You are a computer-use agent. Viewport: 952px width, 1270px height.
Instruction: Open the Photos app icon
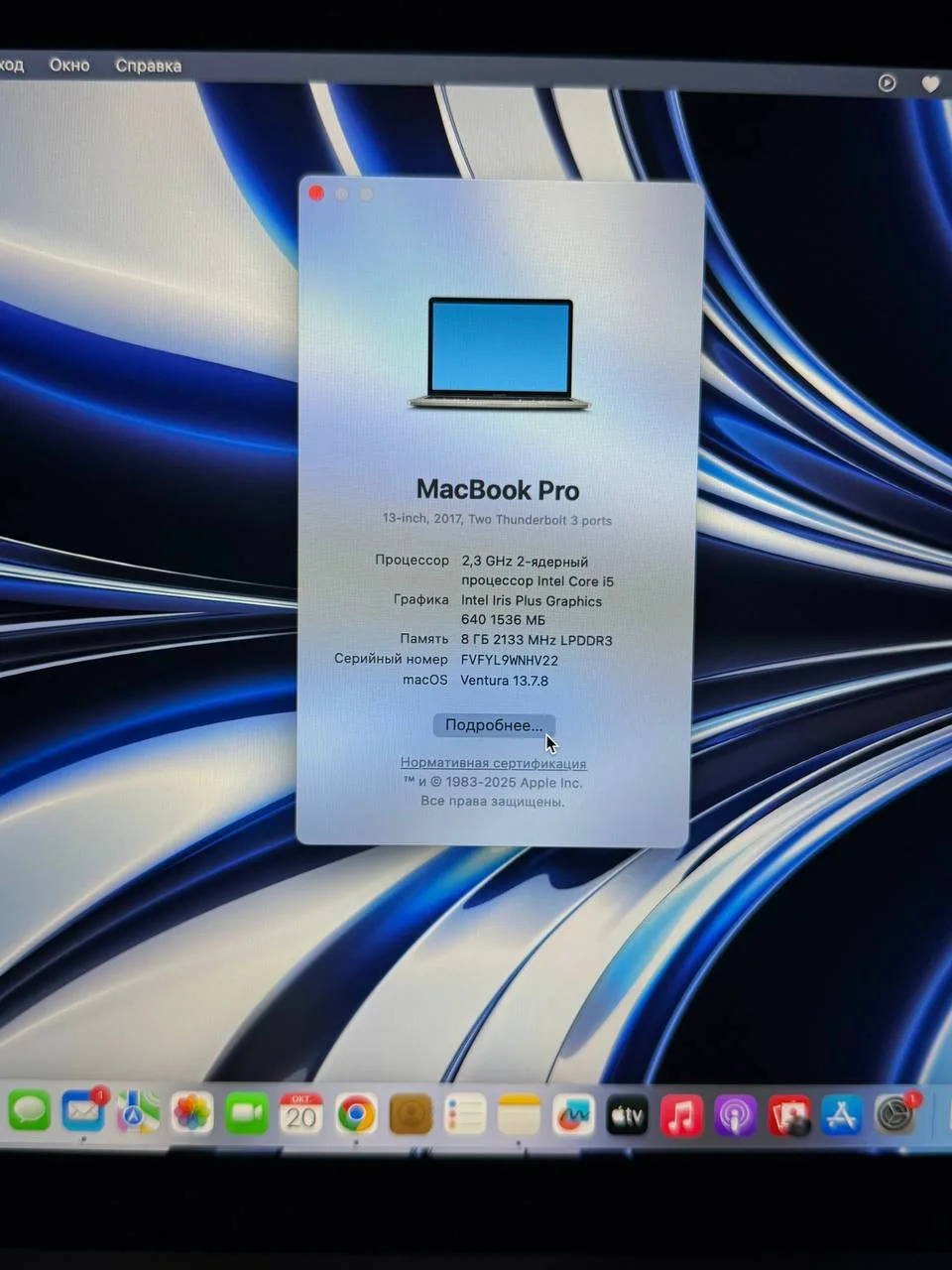(x=192, y=1113)
